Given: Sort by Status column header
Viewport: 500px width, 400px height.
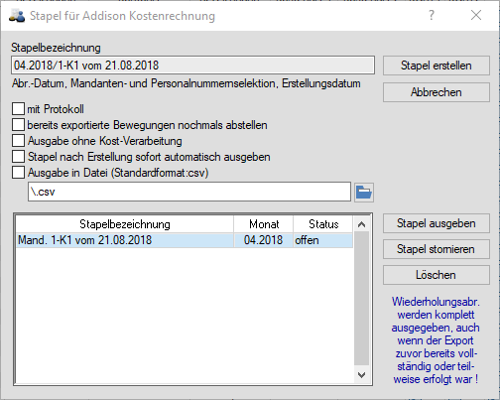Looking at the screenshot, I should tap(323, 224).
